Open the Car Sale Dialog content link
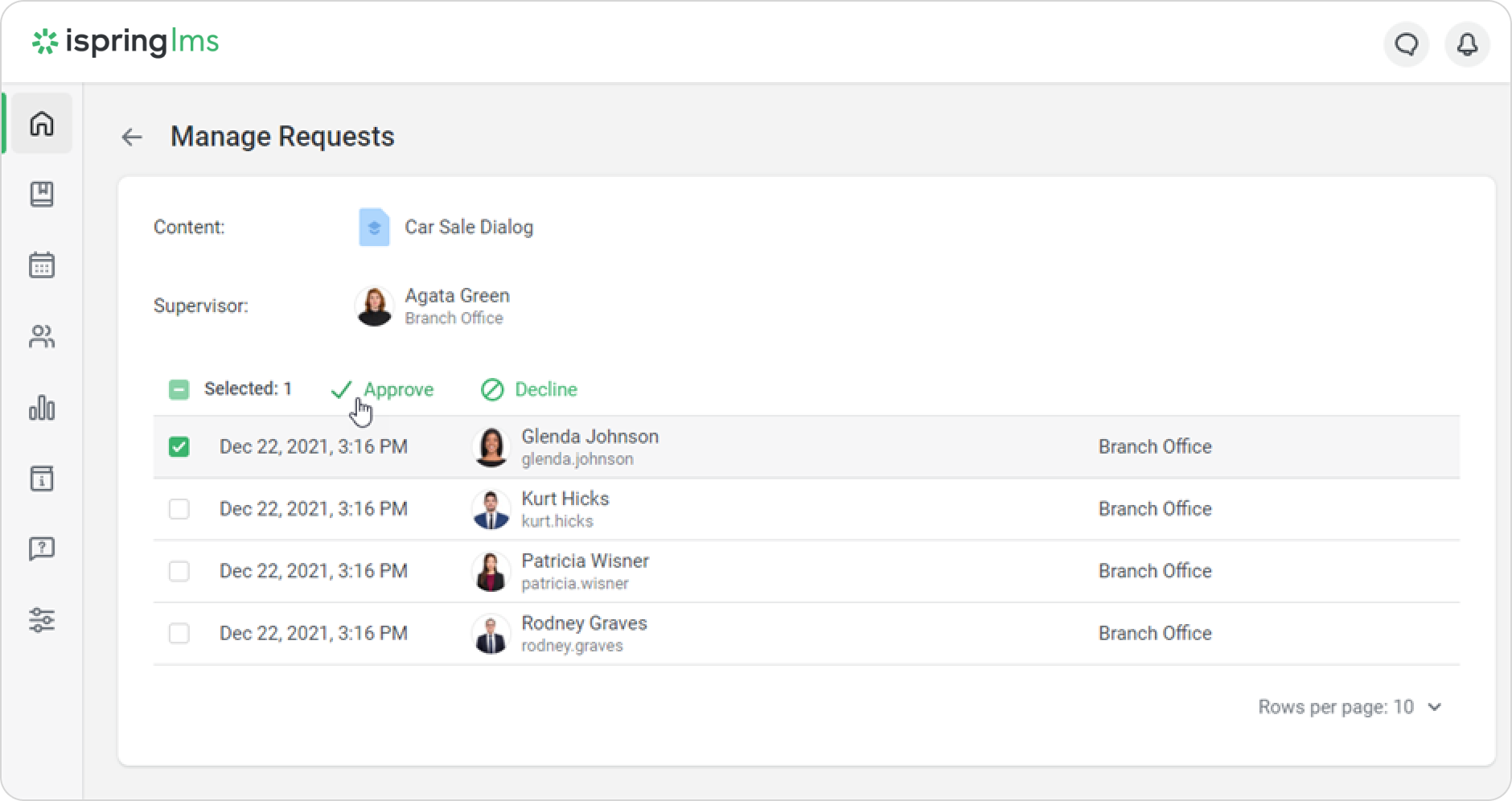The width and height of the screenshot is (1512, 801). pos(468,228)
